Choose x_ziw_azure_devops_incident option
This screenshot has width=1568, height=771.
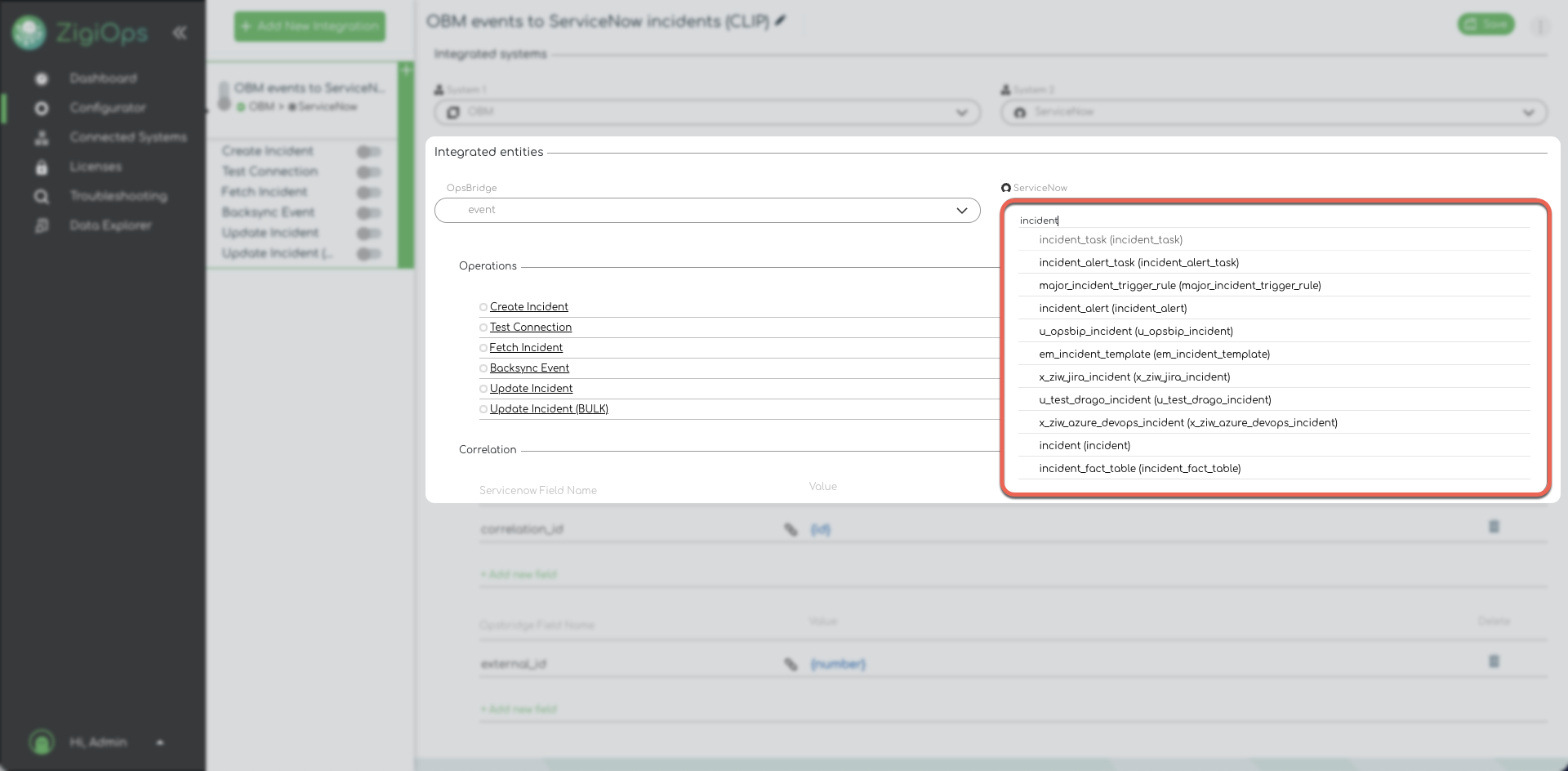(x=1274, y=422)
